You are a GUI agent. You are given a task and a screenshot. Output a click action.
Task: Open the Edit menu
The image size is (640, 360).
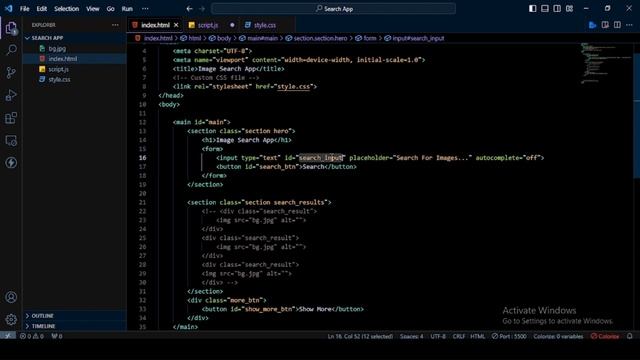click(x=42, y=9)
